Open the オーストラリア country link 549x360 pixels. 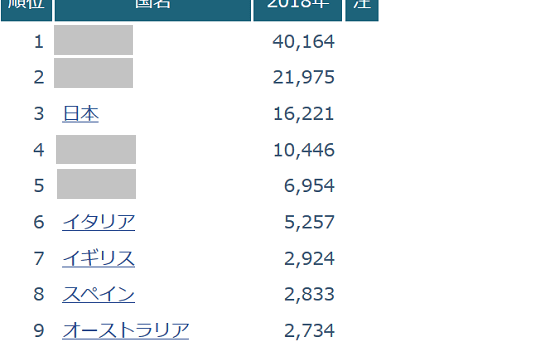pos(126,331)
